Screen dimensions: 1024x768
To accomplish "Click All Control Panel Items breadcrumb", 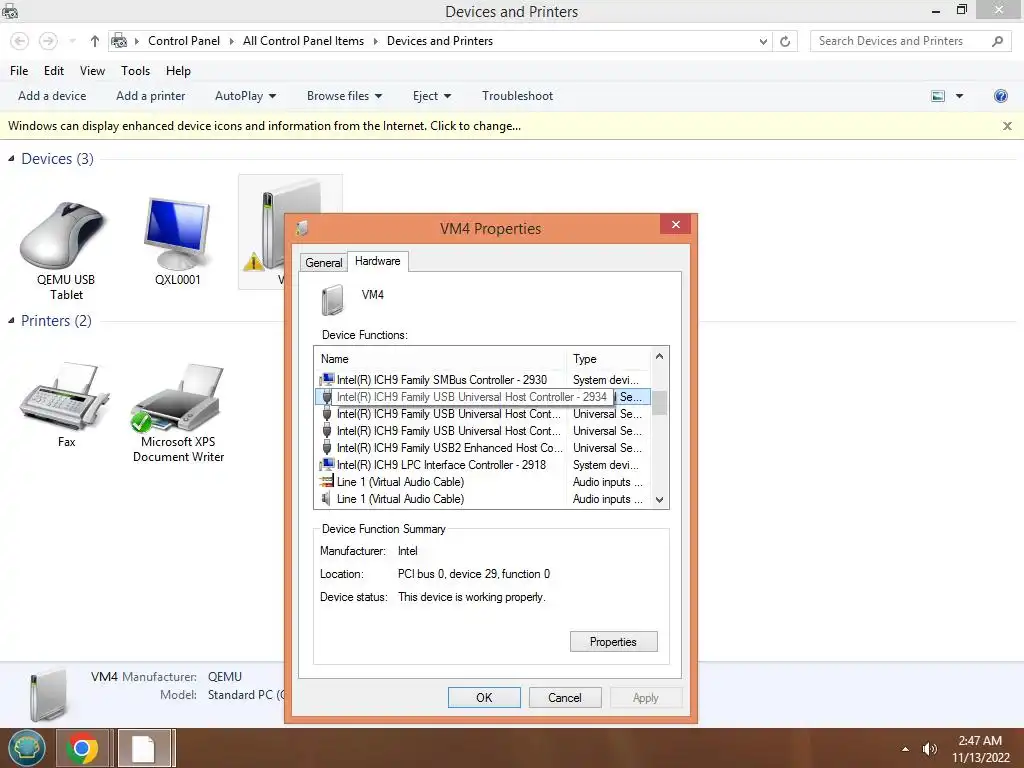I will tap(303, 41).
